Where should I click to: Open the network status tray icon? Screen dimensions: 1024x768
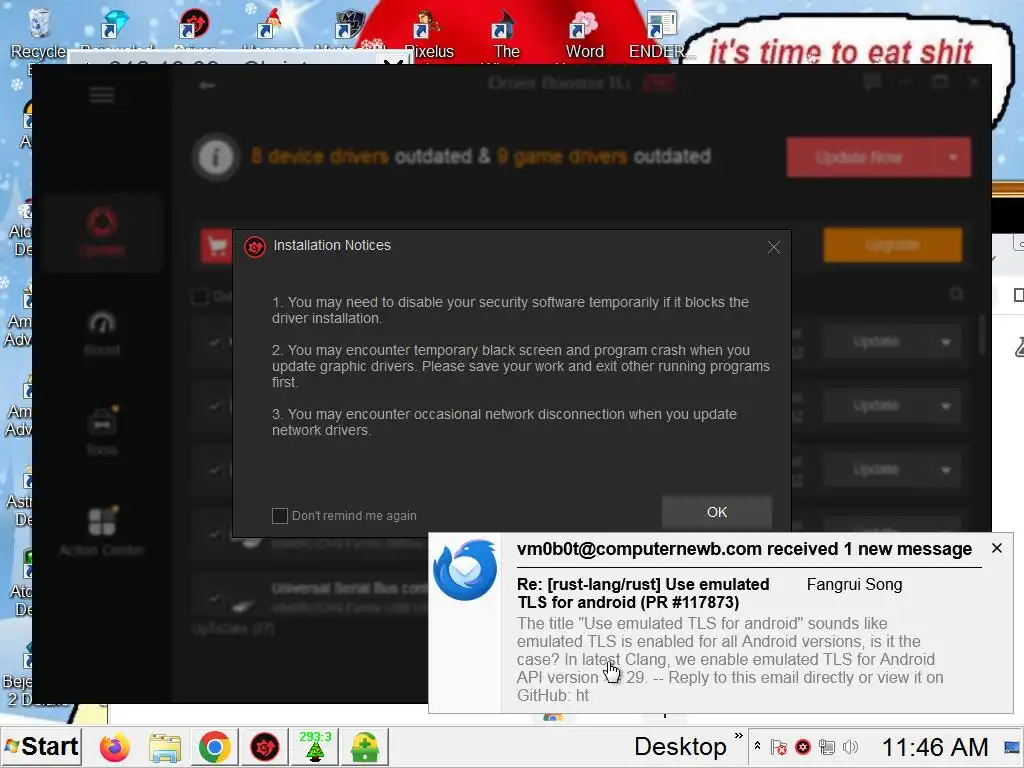827,746
